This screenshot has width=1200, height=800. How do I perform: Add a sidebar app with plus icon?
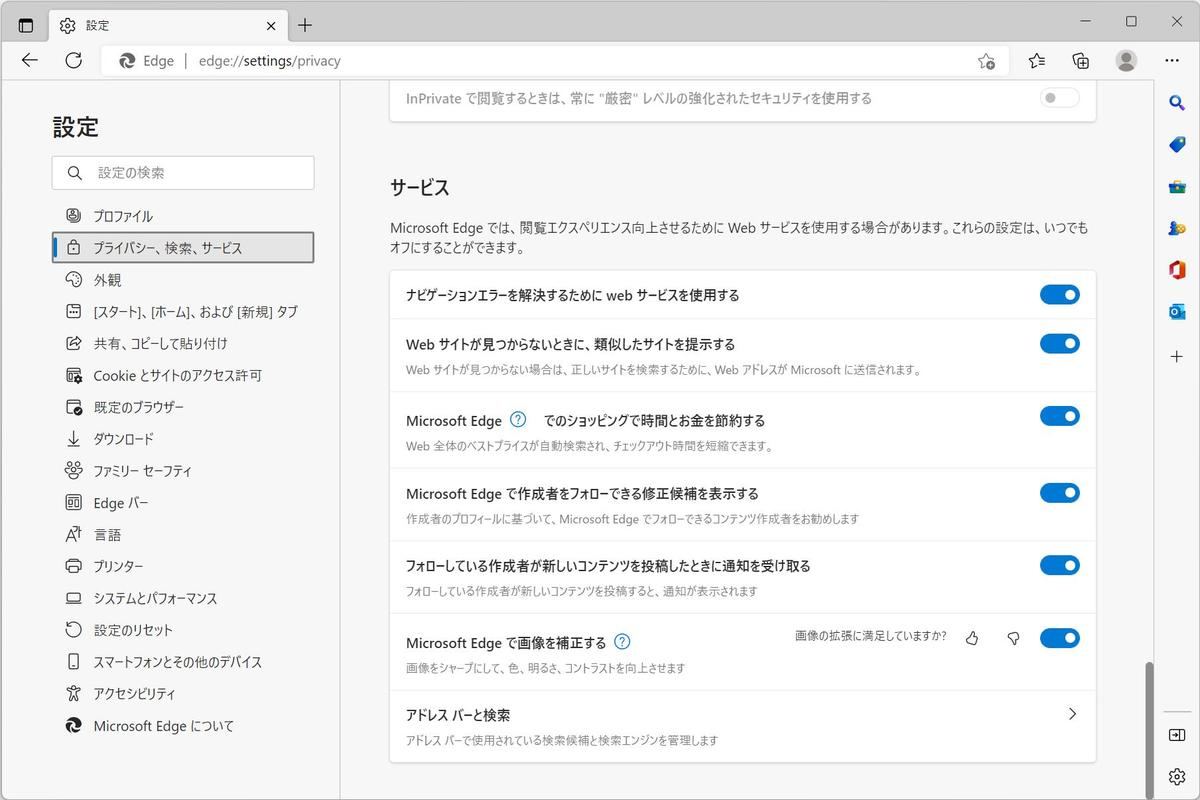pyautogui.click(x=1177, y=356)
